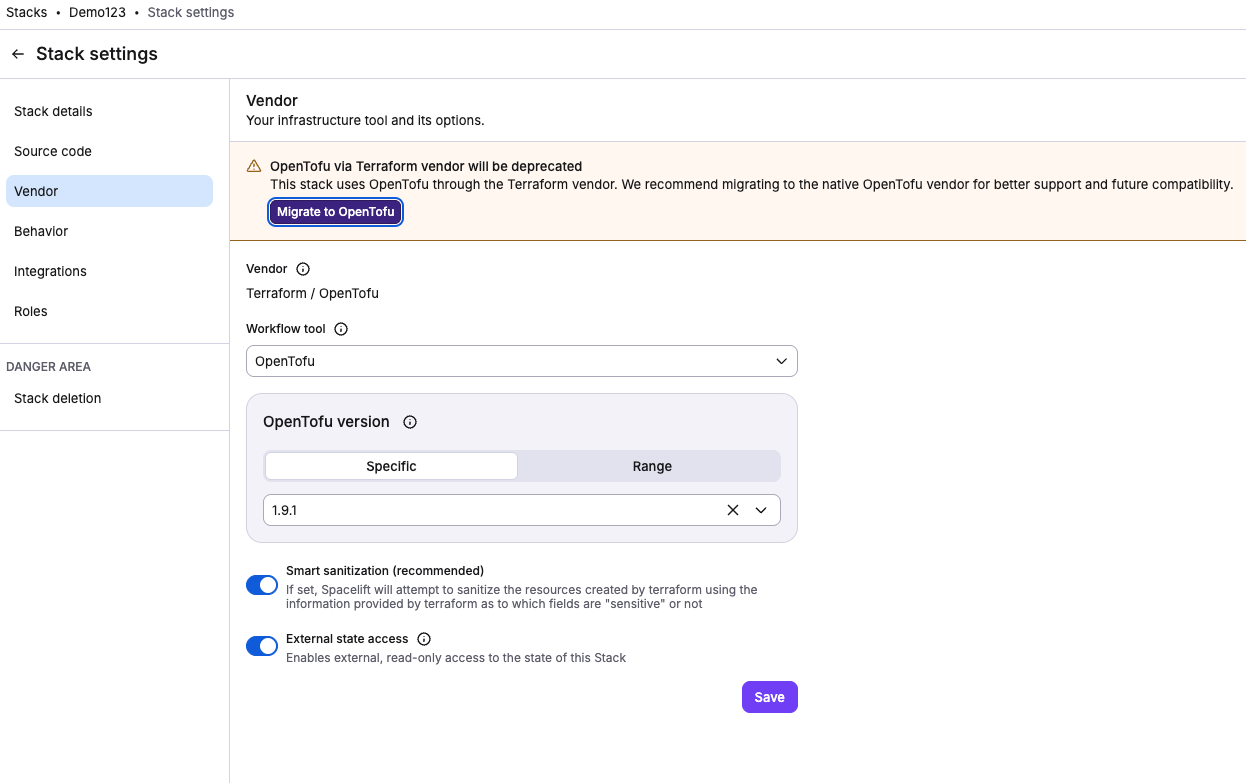Expand the 1.9.1 version dropdown arrow
1246x783 pixels.
click(761, 510)
